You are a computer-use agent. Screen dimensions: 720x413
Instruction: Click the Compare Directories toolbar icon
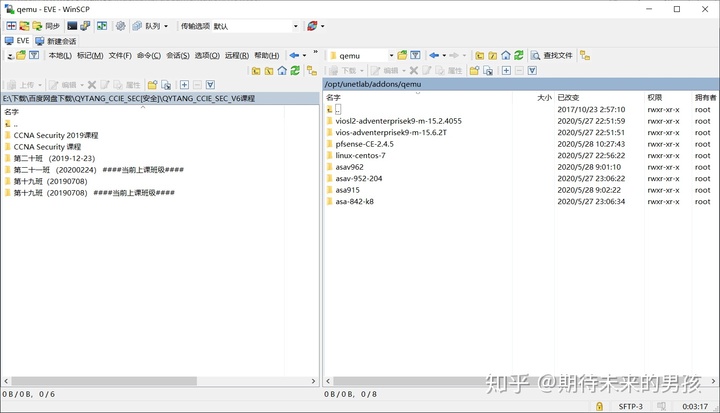(11, 26)
